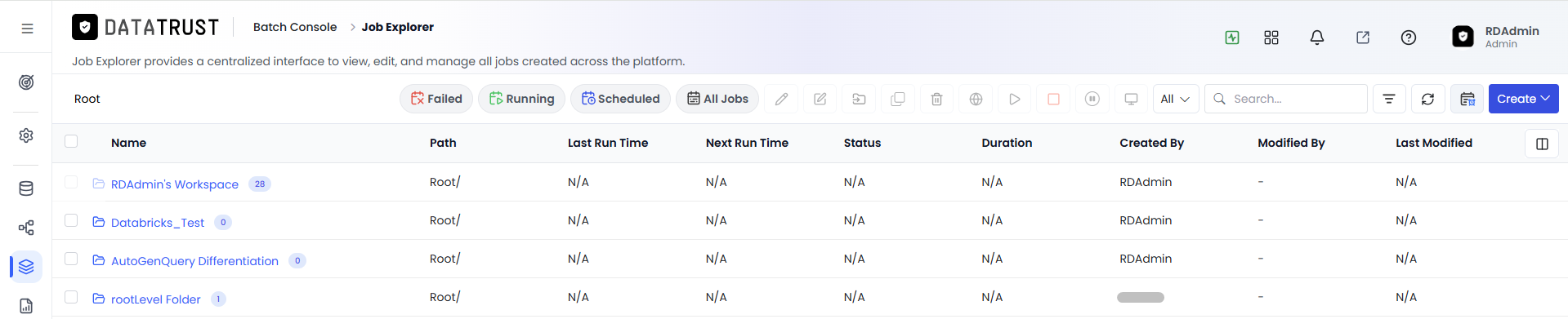Filter by Failed jobs
Image resolution: width=1568 pixels, height=319 pixels.
[x=436, y=99]
